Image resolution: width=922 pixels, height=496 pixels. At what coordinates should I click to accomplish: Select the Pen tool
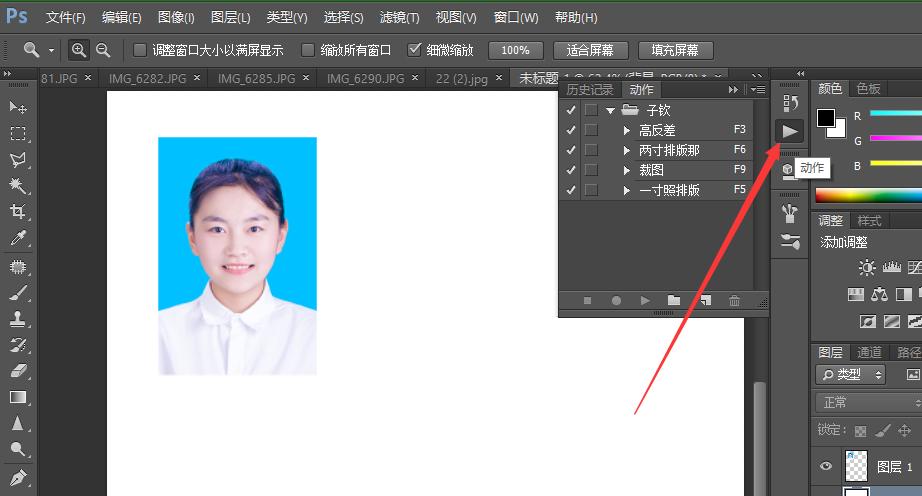18,477
